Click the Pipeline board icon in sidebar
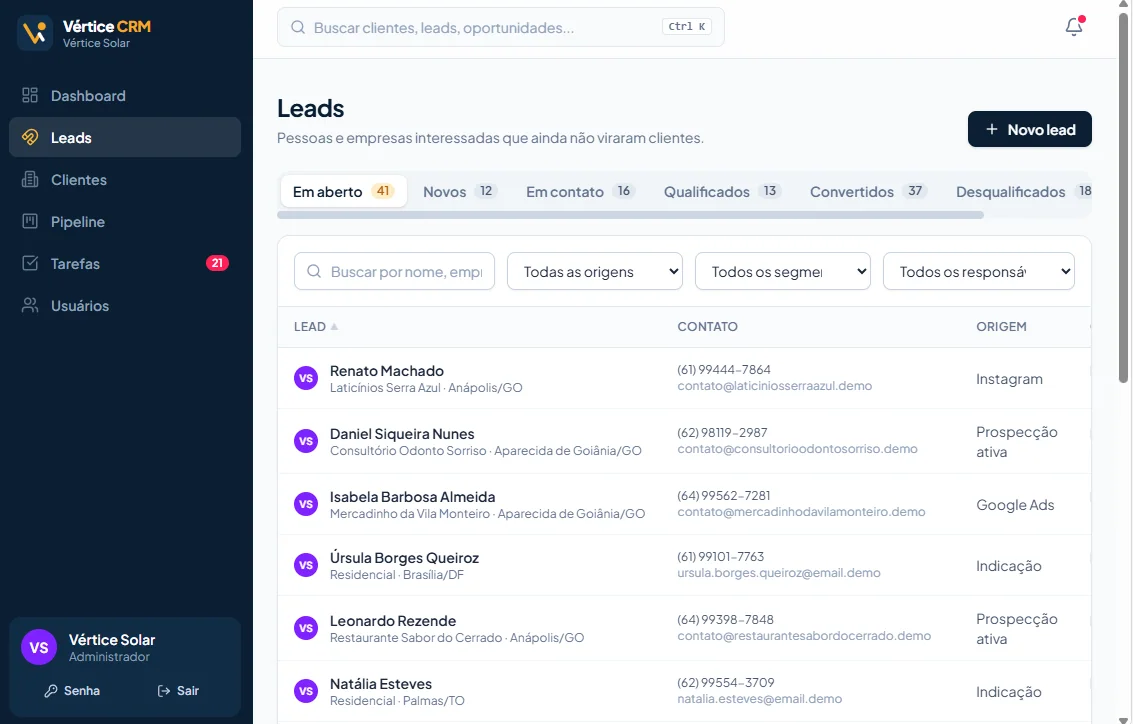Image resolution: width=1133 pixels, height=724 pixels. pyautogui.click(x=30, y=221)
